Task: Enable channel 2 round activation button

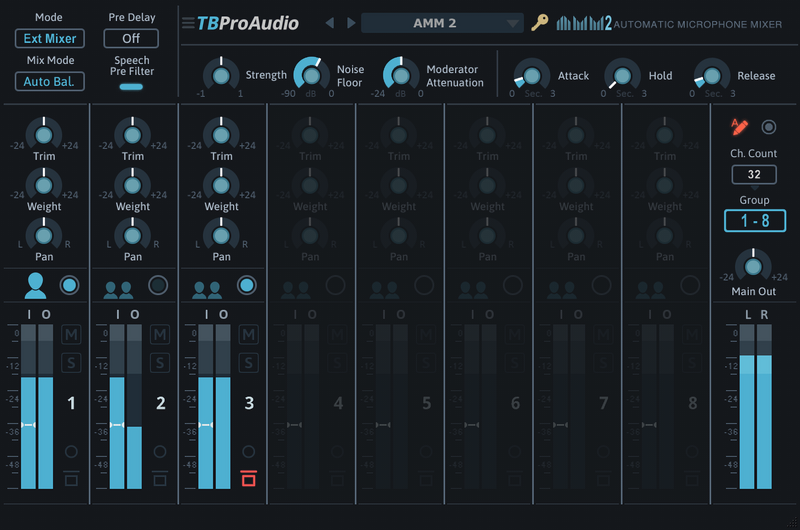Action: click(158, 286)
